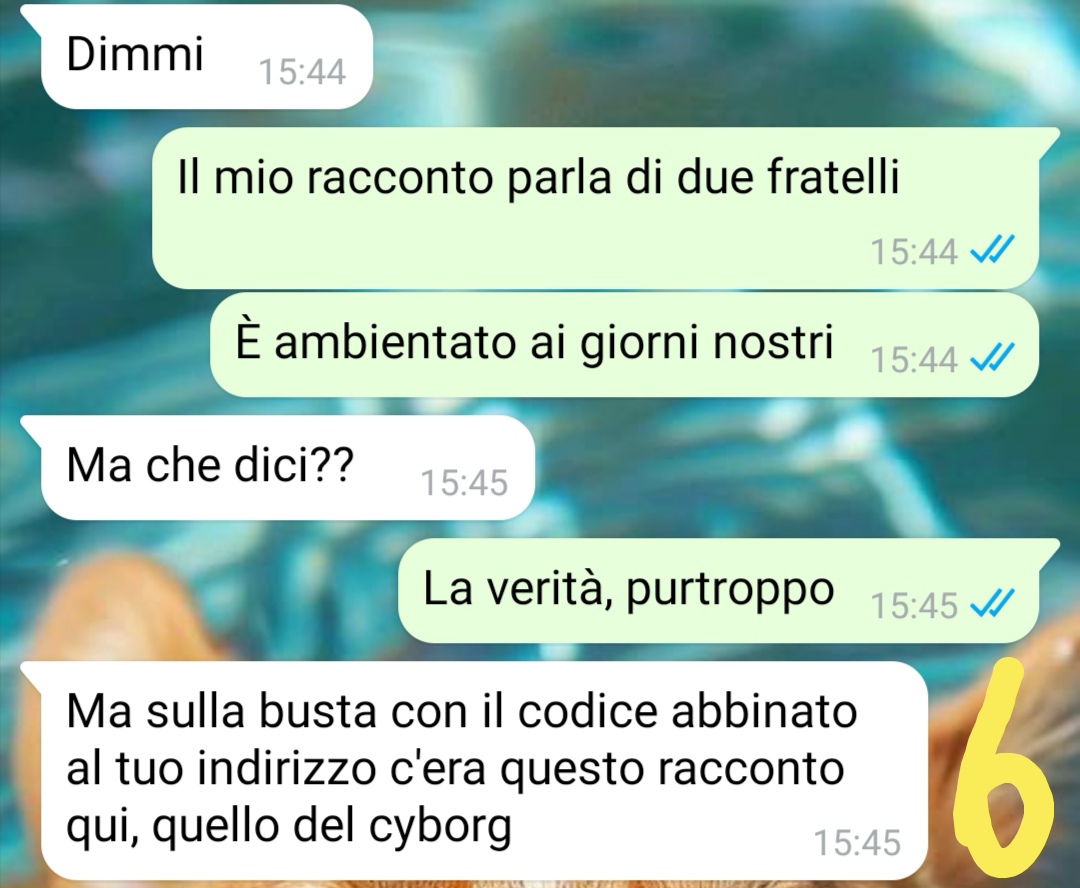Select the 'Il mio racconto parla di due fratelli' message
The image size is (1080, 888).
[595, 207]
